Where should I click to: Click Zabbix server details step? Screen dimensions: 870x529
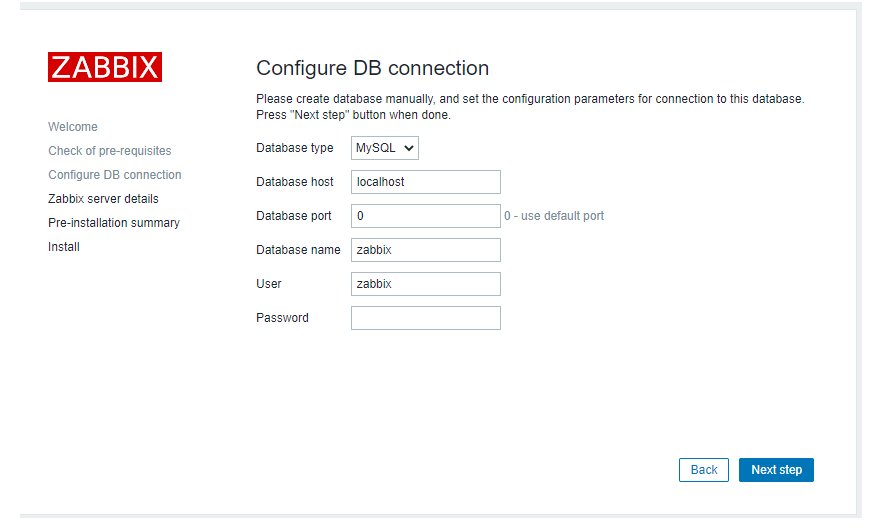[103, 199]
